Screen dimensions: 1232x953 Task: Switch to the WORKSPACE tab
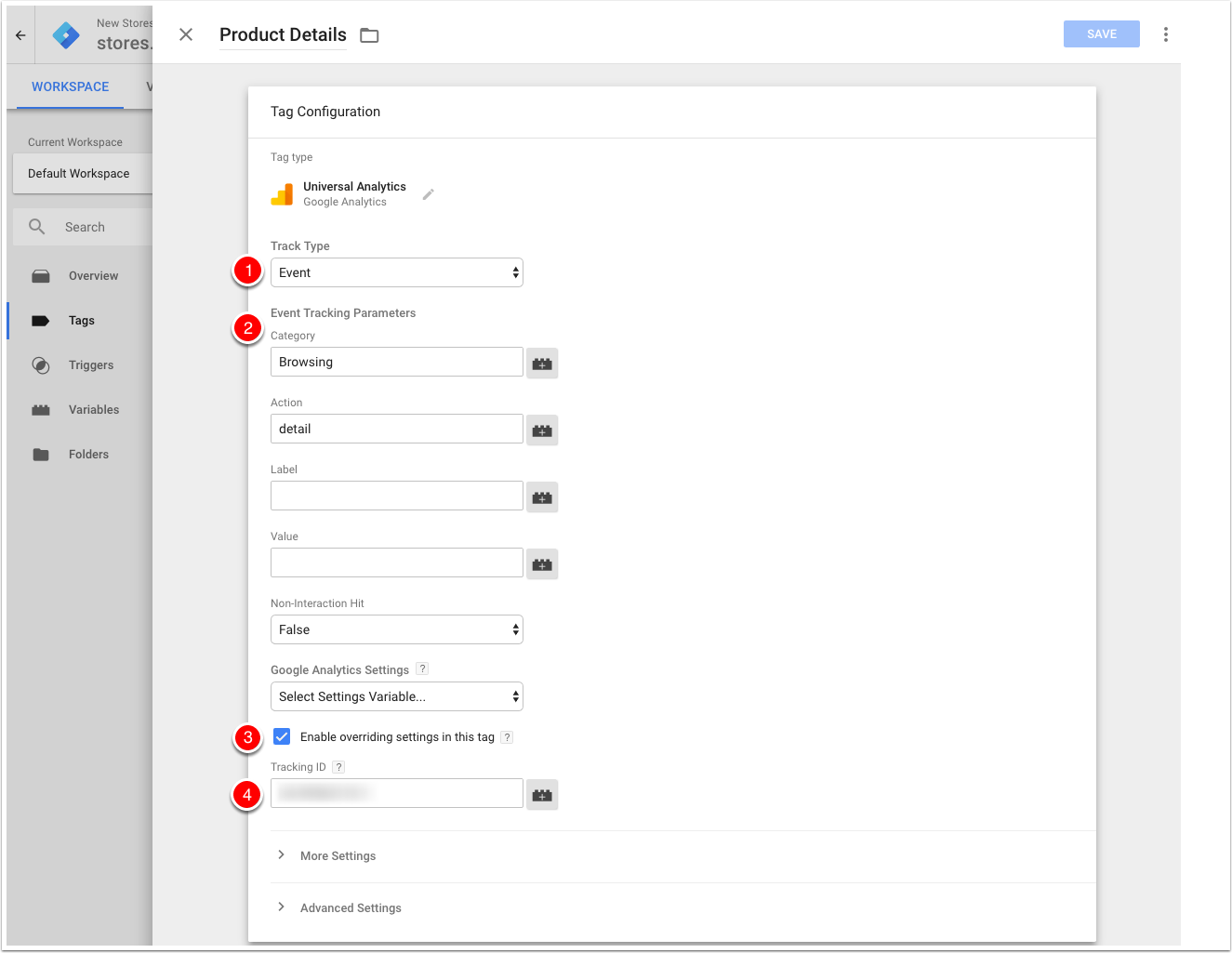point(70,86)
